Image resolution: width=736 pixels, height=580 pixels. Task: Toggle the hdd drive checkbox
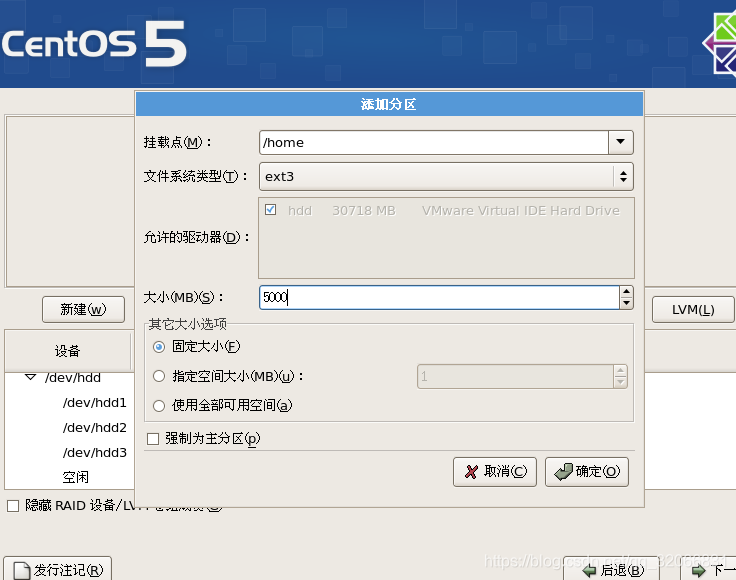[270, 209]
